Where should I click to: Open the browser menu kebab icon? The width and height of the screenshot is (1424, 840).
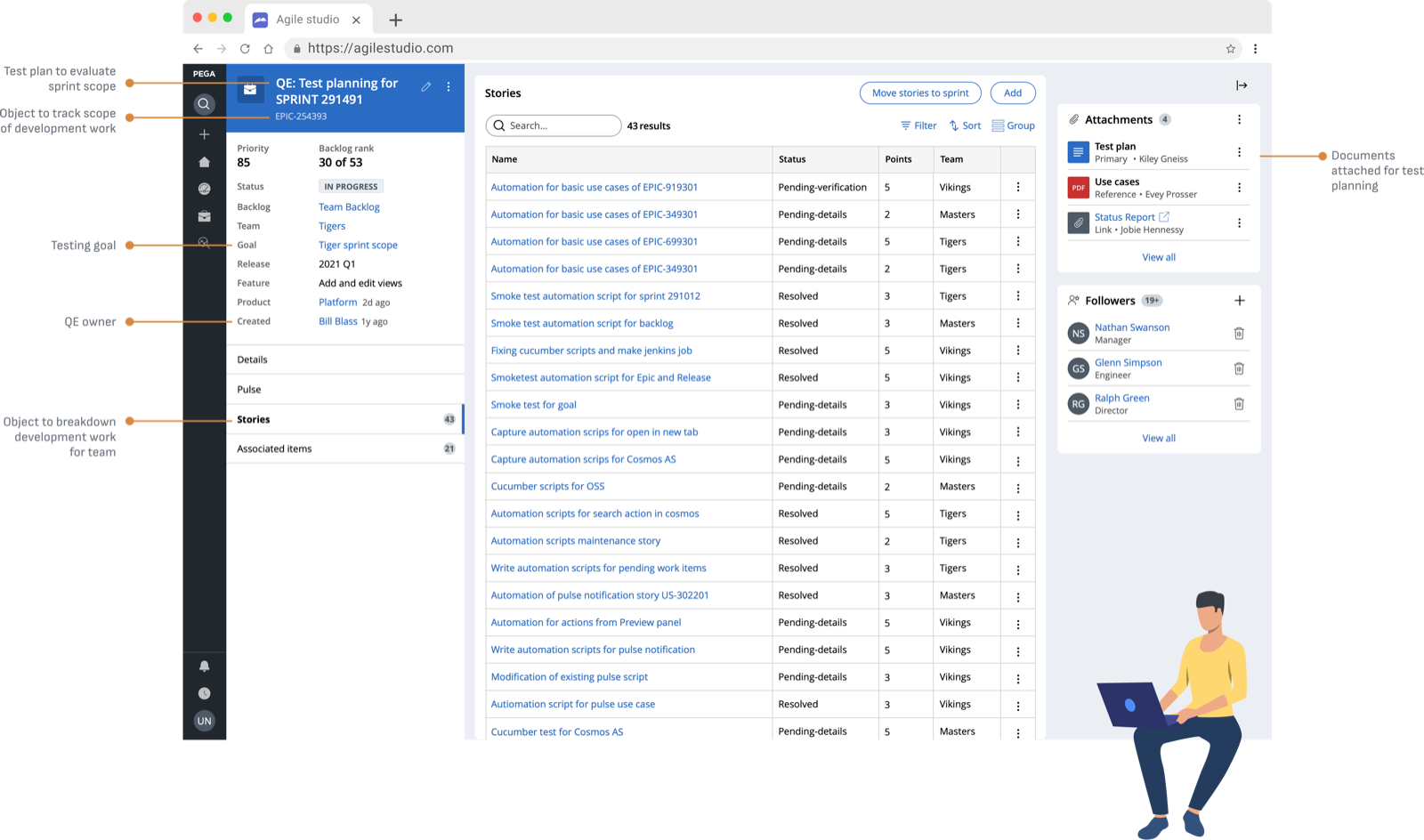[x=1255, y=49]
